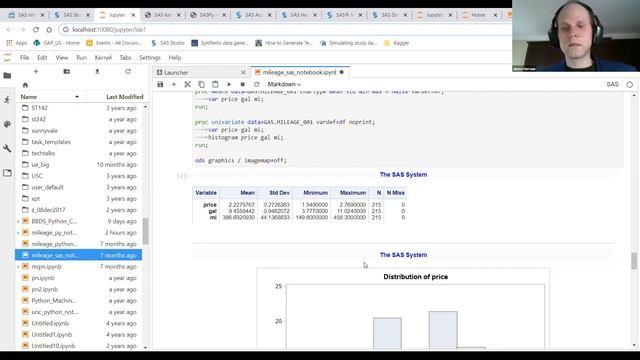
Task: Open the Running sessions sidebar icon
Action: [x=7, y=100]
